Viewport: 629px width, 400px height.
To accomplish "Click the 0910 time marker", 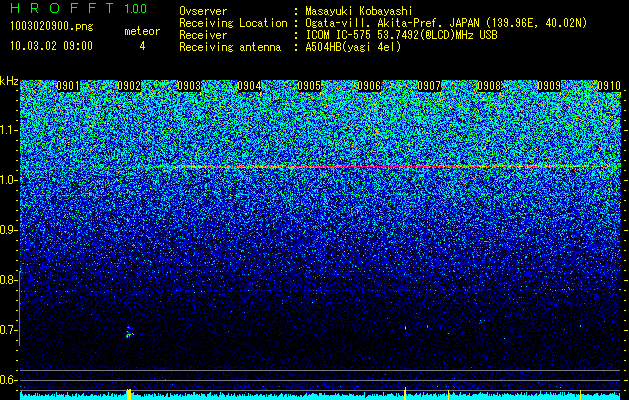I will 609,86.
